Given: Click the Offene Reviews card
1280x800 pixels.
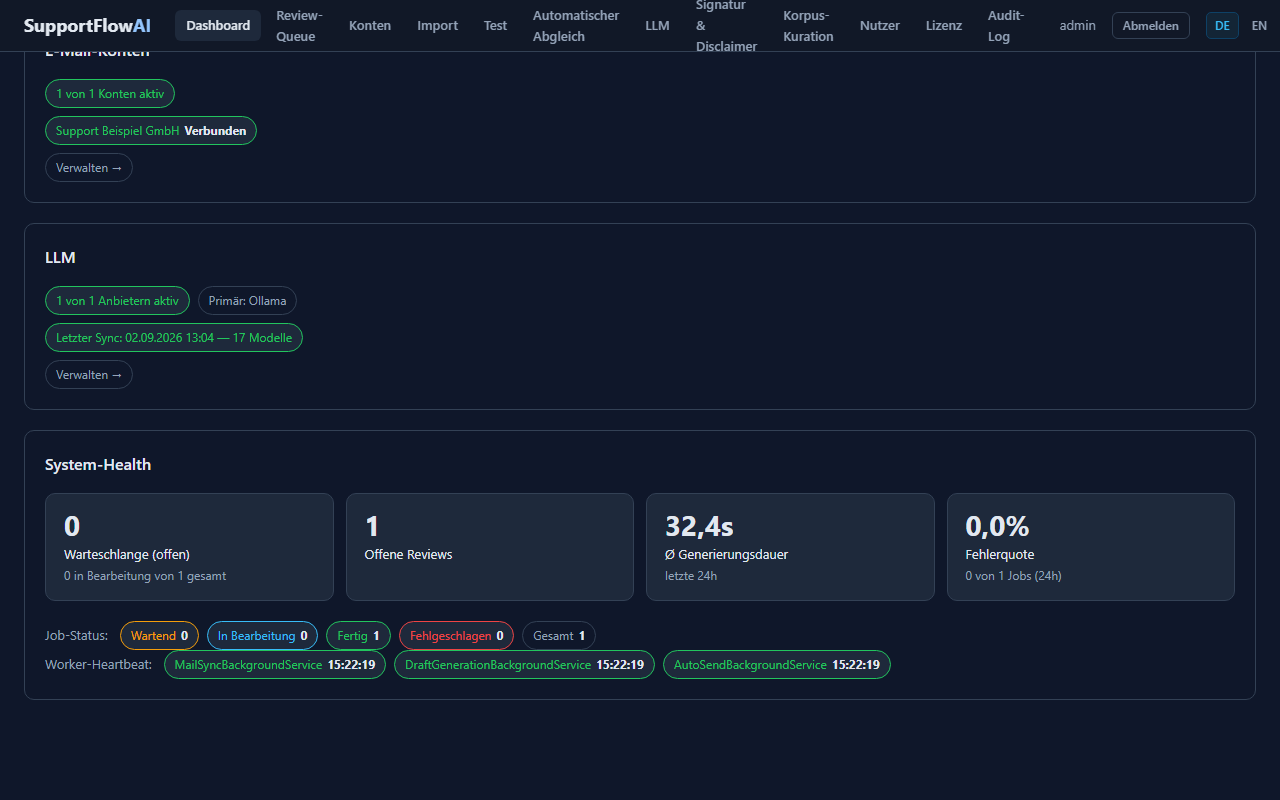Looking at the screenshot, I should click(x=490, y=547).
